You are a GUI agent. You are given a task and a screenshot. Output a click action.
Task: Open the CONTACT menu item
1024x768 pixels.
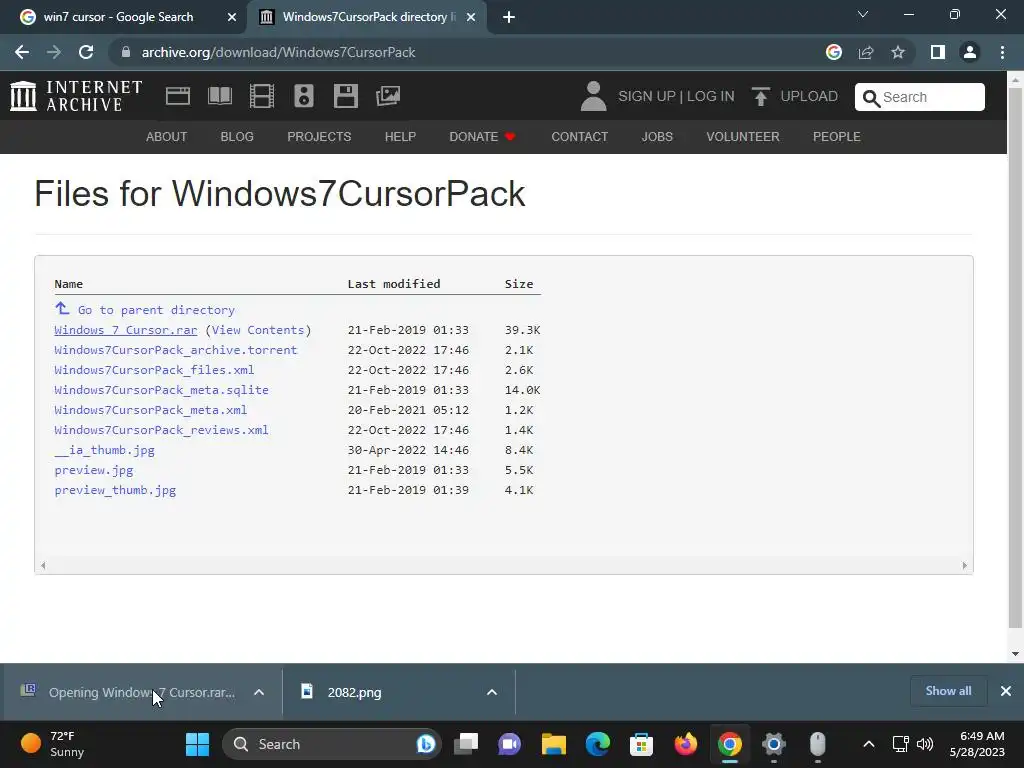pos(579,136)
